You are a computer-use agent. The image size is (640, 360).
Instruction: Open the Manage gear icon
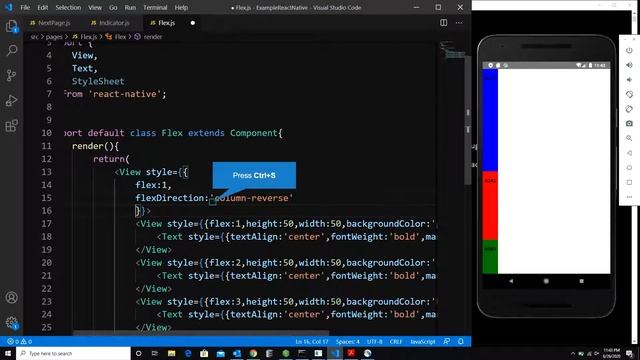[x=11, y=323]
